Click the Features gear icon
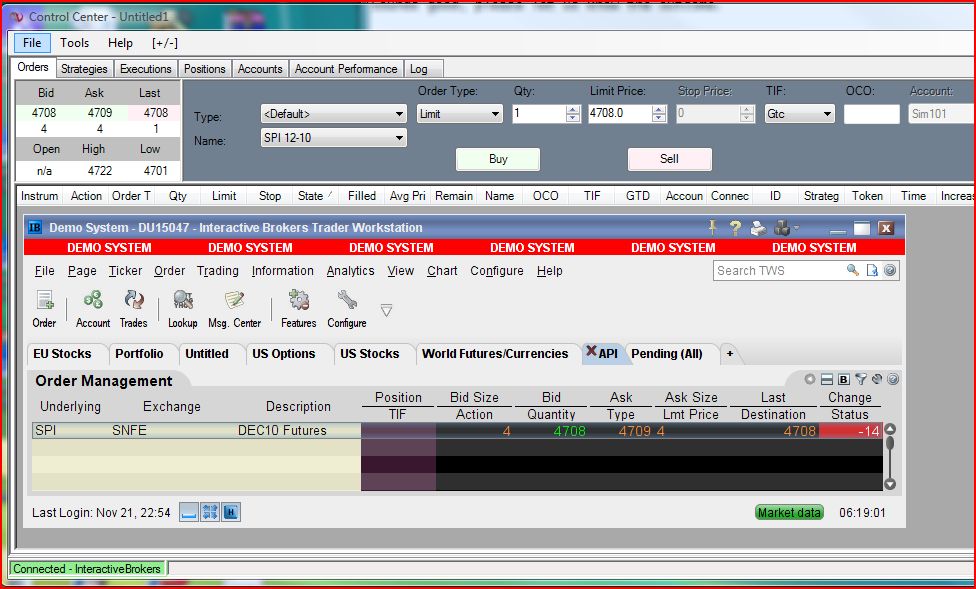The image size is (976, 589). [x=299, y=301]
